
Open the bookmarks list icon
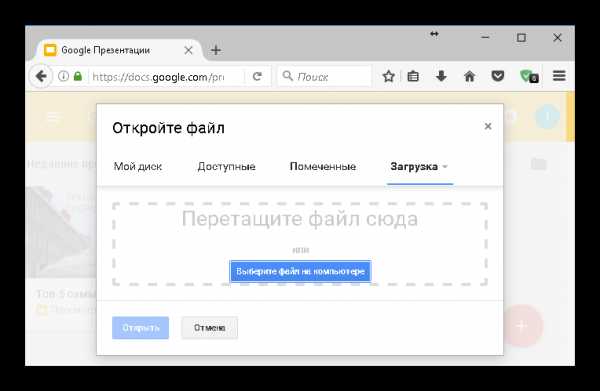coord(413,76)
